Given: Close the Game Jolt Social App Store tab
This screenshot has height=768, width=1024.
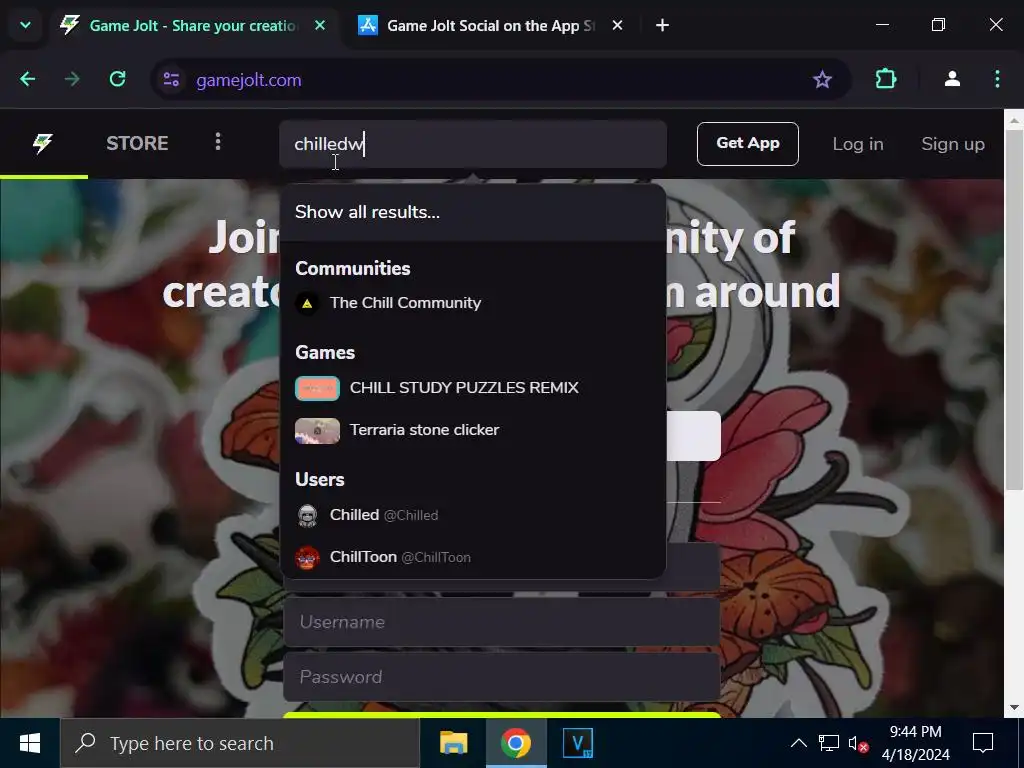Looking at the screenshot, I should 617,25.
